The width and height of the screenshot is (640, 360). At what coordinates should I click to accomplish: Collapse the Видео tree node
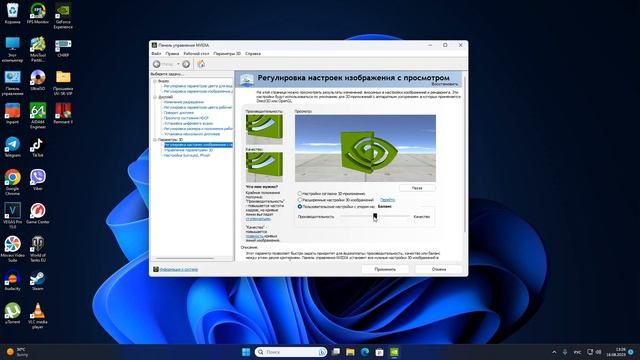pos(155,81)
